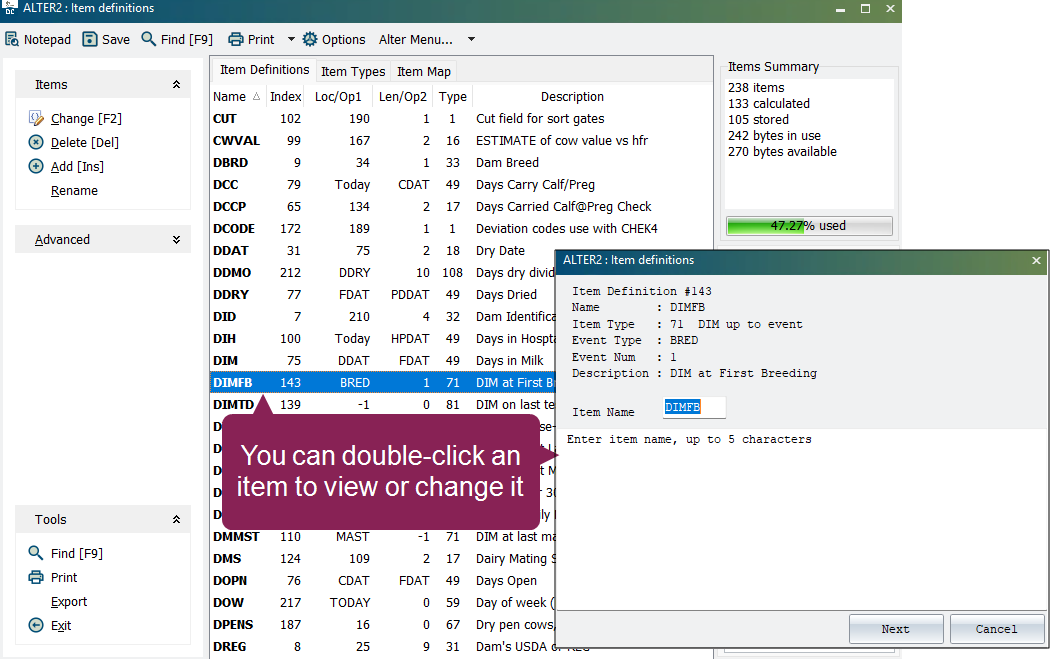
Task: Click the Save disk icon
Action: tap(90, 39)
